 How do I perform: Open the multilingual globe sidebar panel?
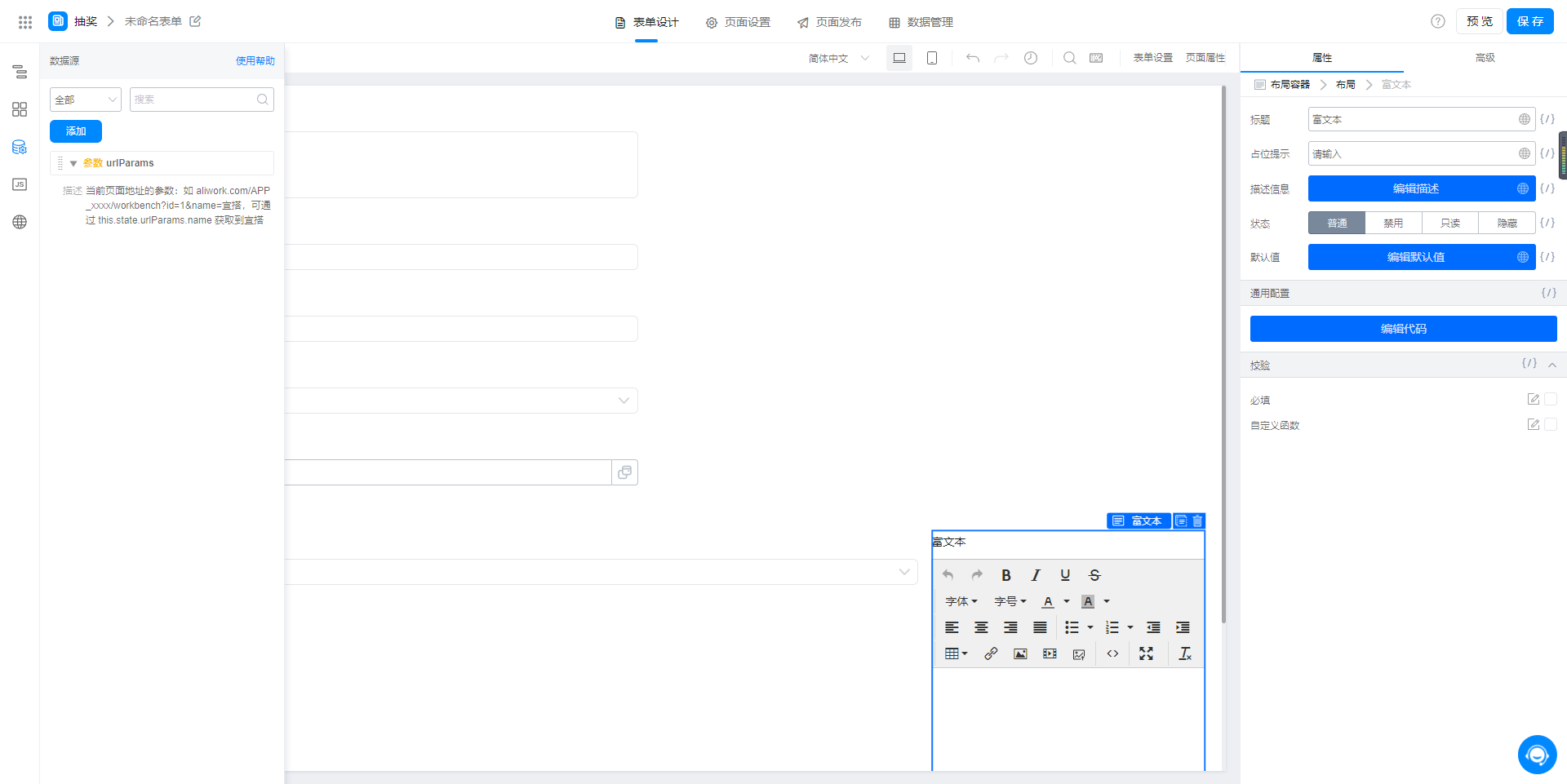coord(20,222)
